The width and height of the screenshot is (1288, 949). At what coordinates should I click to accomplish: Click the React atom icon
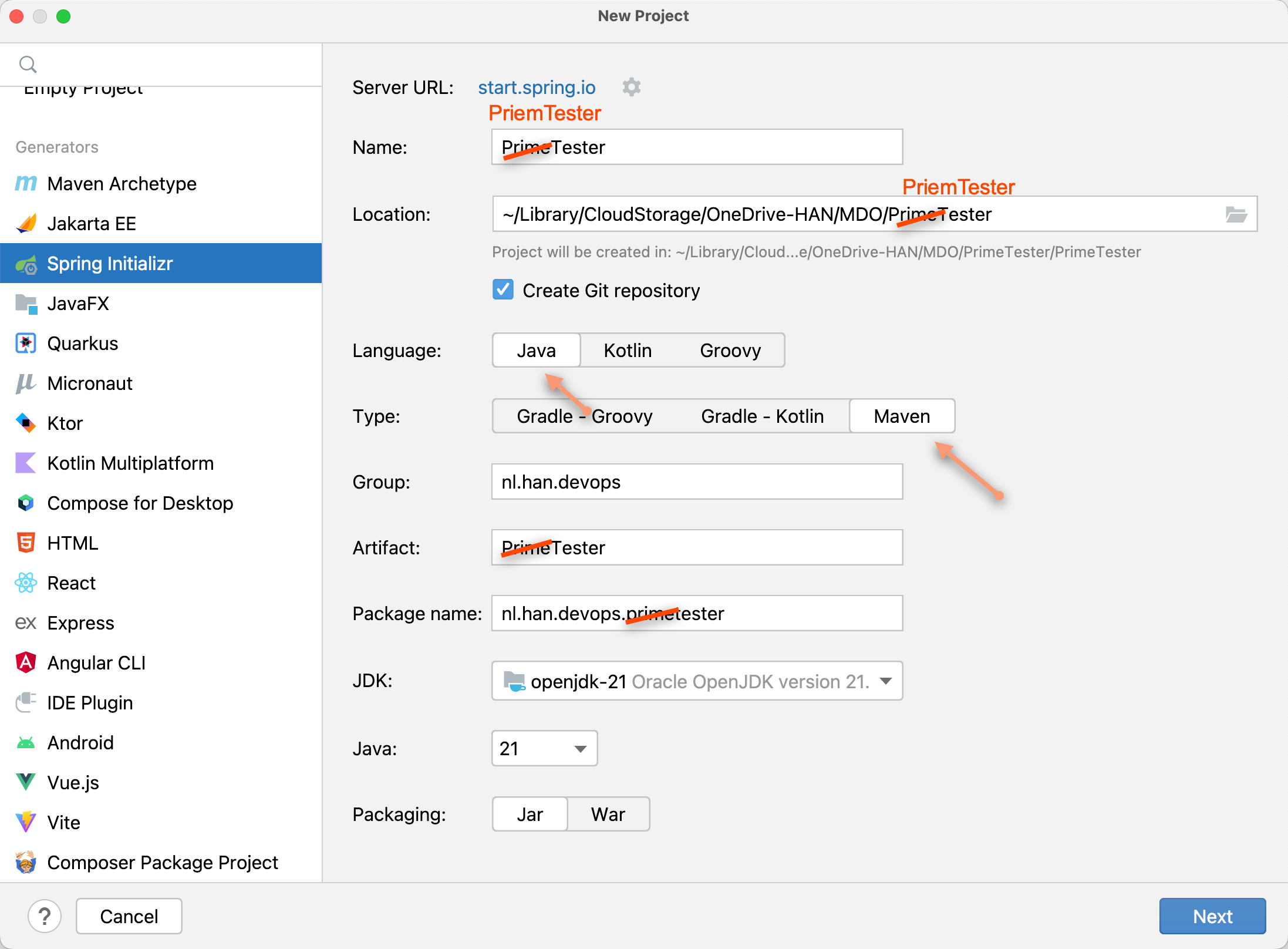[x=26, y=583]
